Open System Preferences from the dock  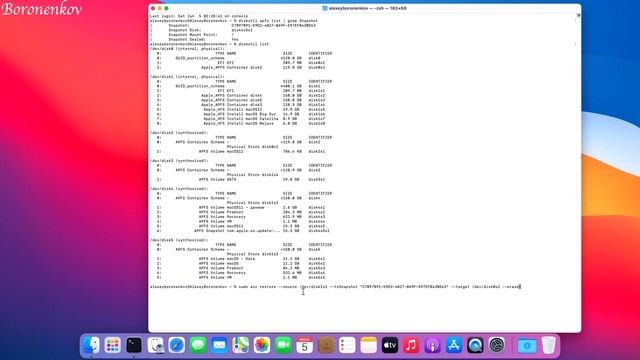pos(497,345)
